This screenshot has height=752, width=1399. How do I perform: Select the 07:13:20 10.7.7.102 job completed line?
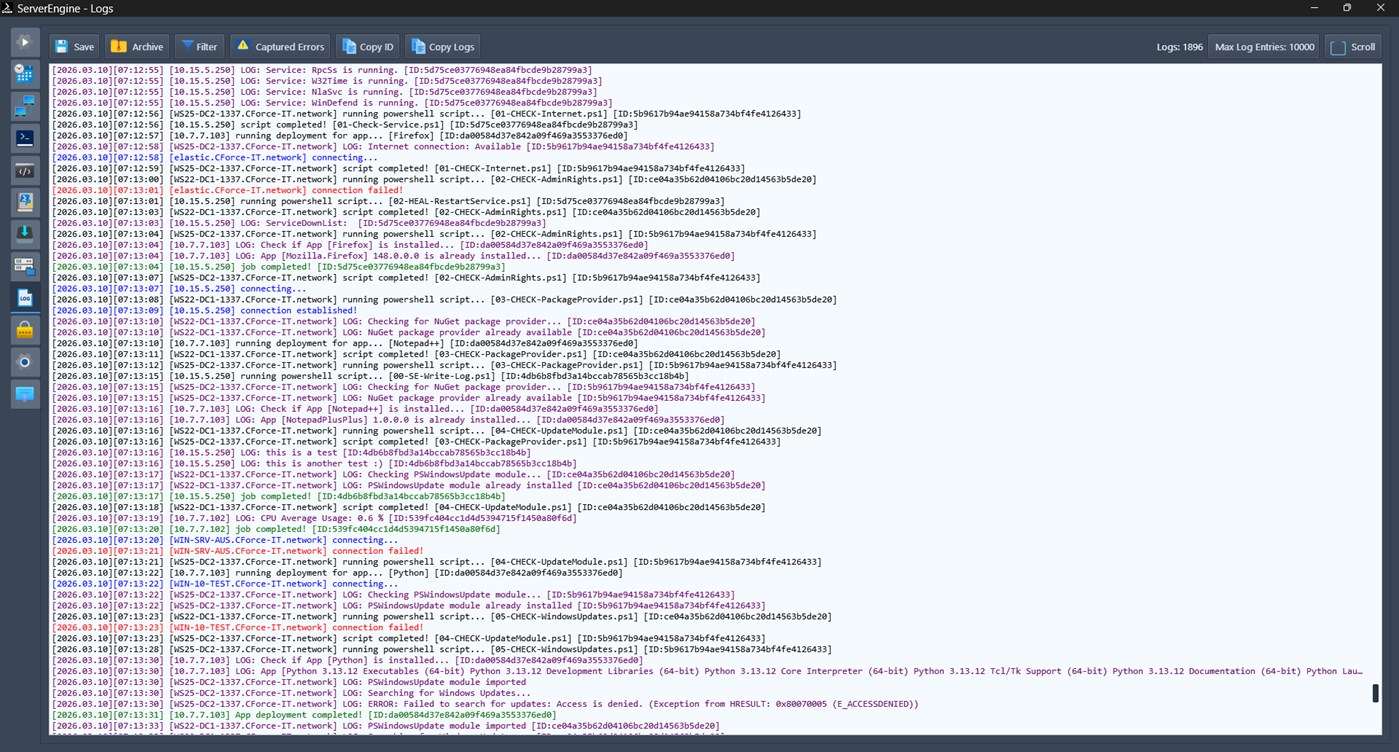(x=276, y=529)
